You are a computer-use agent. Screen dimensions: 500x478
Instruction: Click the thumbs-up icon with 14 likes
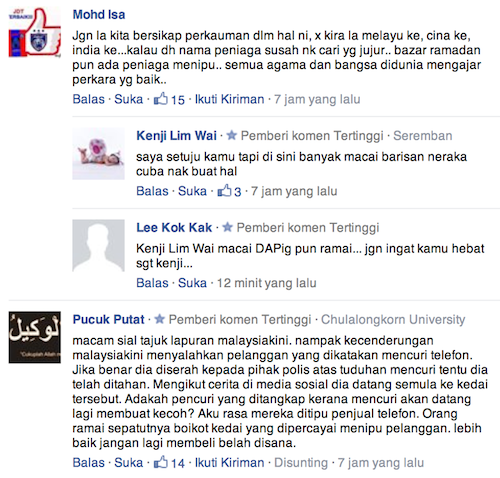(160, 462)
